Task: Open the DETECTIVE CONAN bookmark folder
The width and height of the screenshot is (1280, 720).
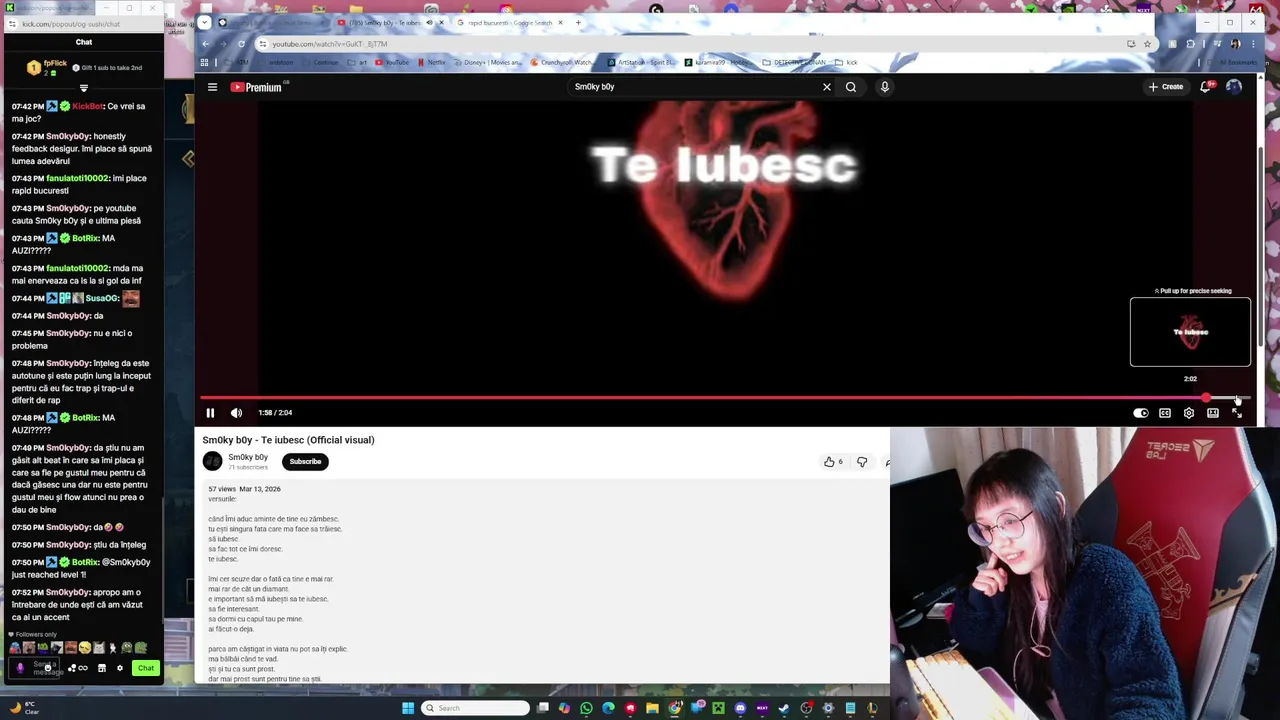Action: click(x=795, y=62)
